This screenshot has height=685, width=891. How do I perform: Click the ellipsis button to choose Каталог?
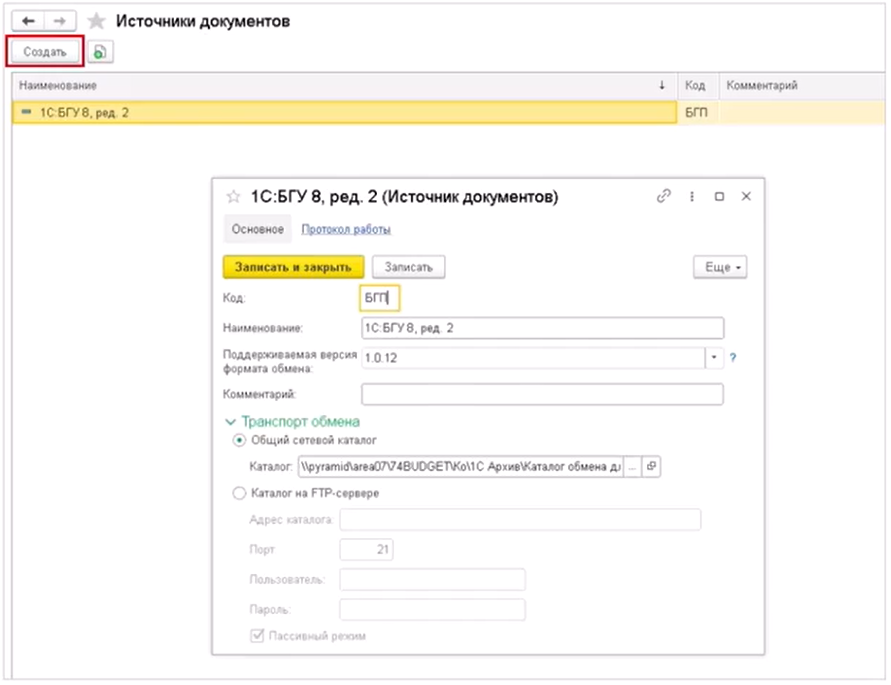click(x=632, y=466)
